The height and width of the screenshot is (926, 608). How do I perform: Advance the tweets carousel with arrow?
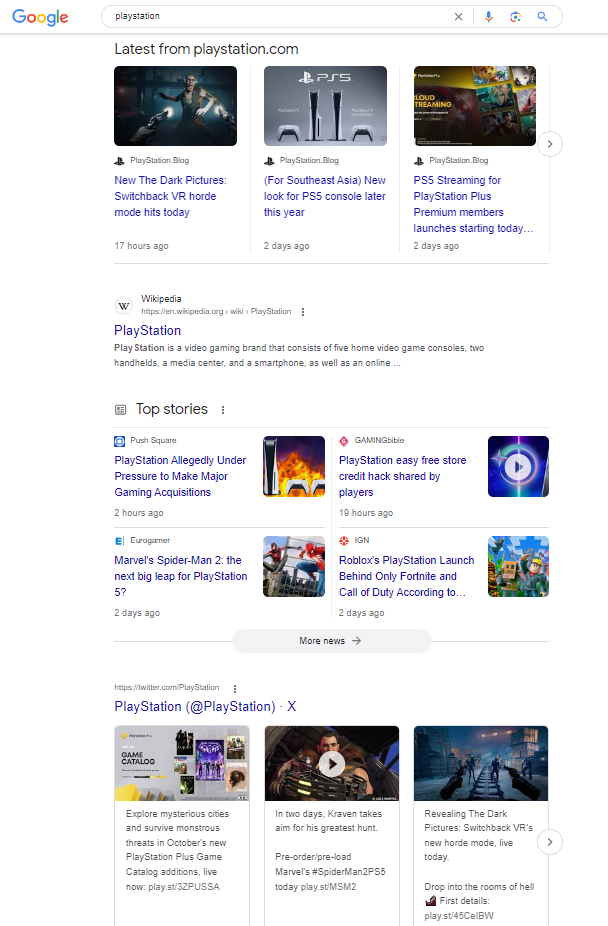click(x=550, y=842)
